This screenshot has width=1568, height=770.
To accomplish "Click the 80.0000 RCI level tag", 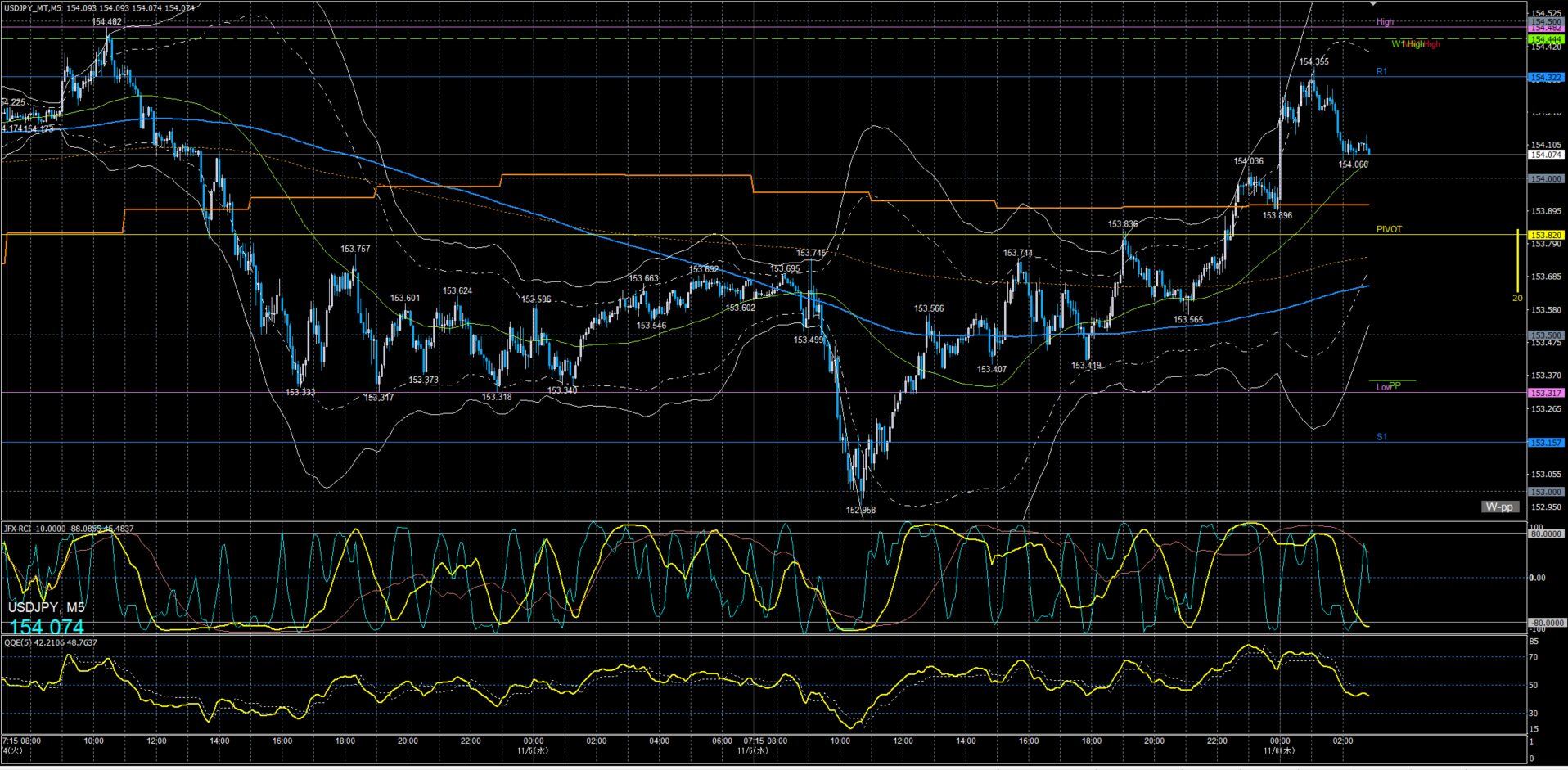I will (1546, 534).
